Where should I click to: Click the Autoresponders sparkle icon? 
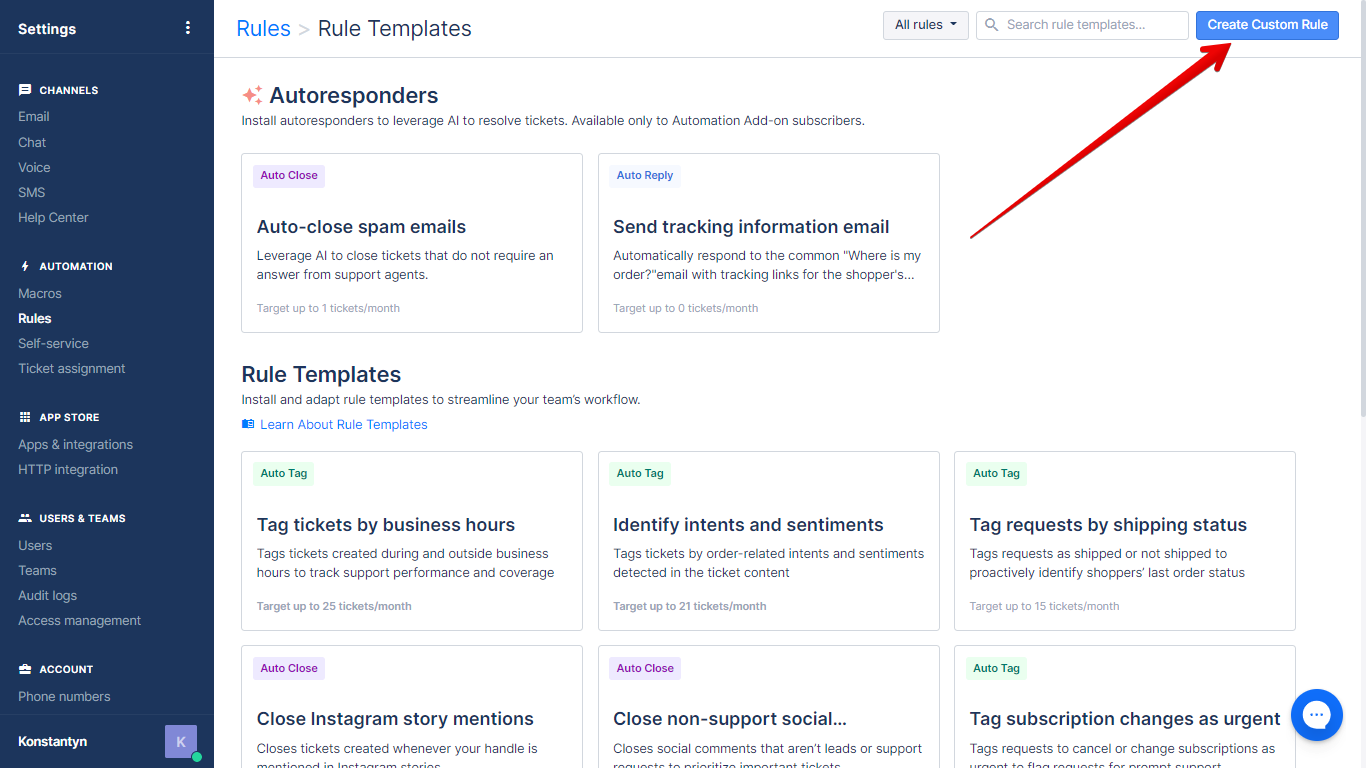pos(252,96)
